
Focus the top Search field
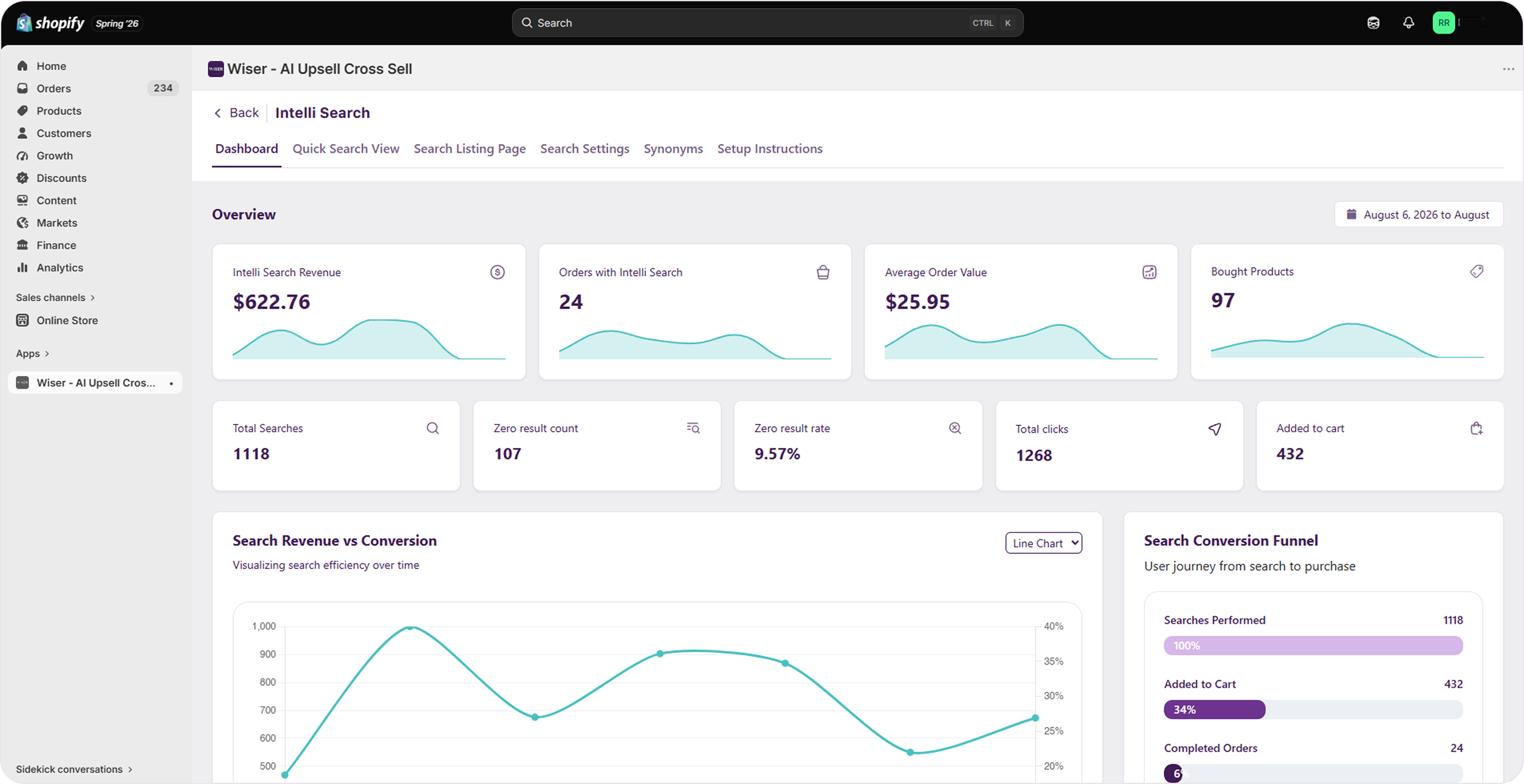tap(767, 23)
